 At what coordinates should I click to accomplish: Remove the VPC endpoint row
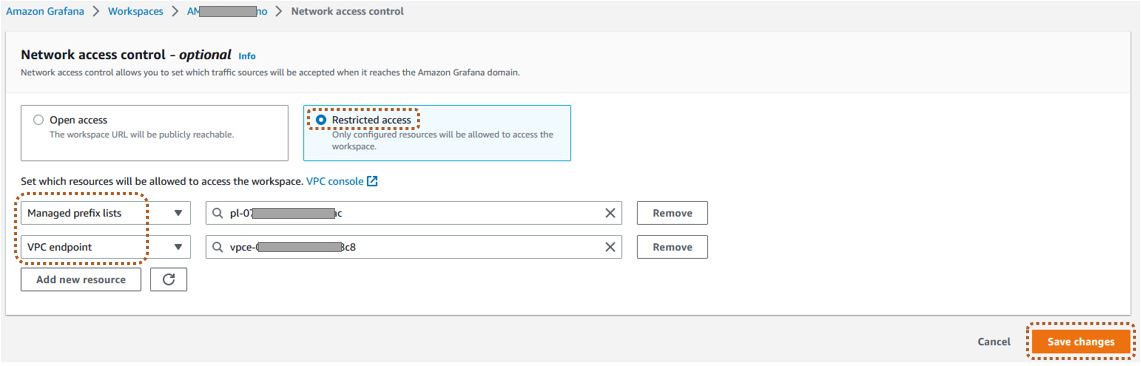[x=672, y=247]
